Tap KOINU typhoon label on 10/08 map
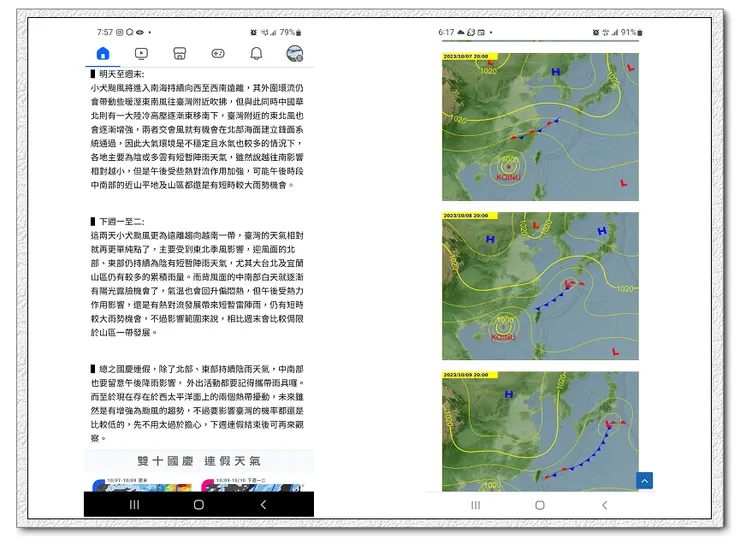This screenshot has height=545, width=740. click(x=503, y=337)
